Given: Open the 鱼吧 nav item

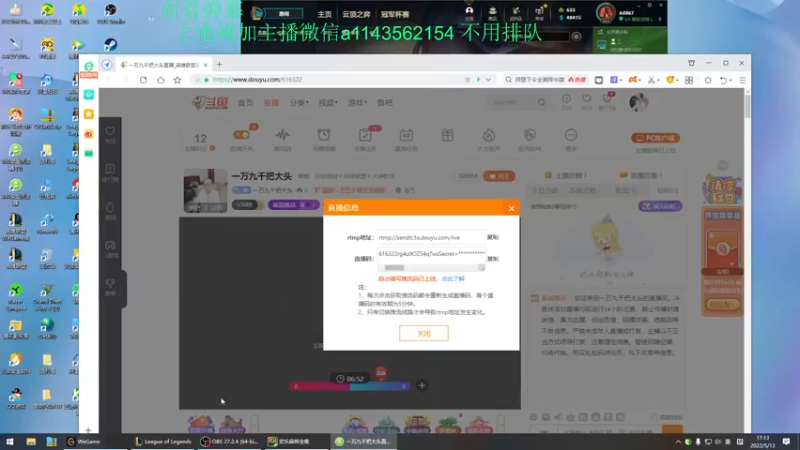Looking at the screenshot, I should [385, 103].
